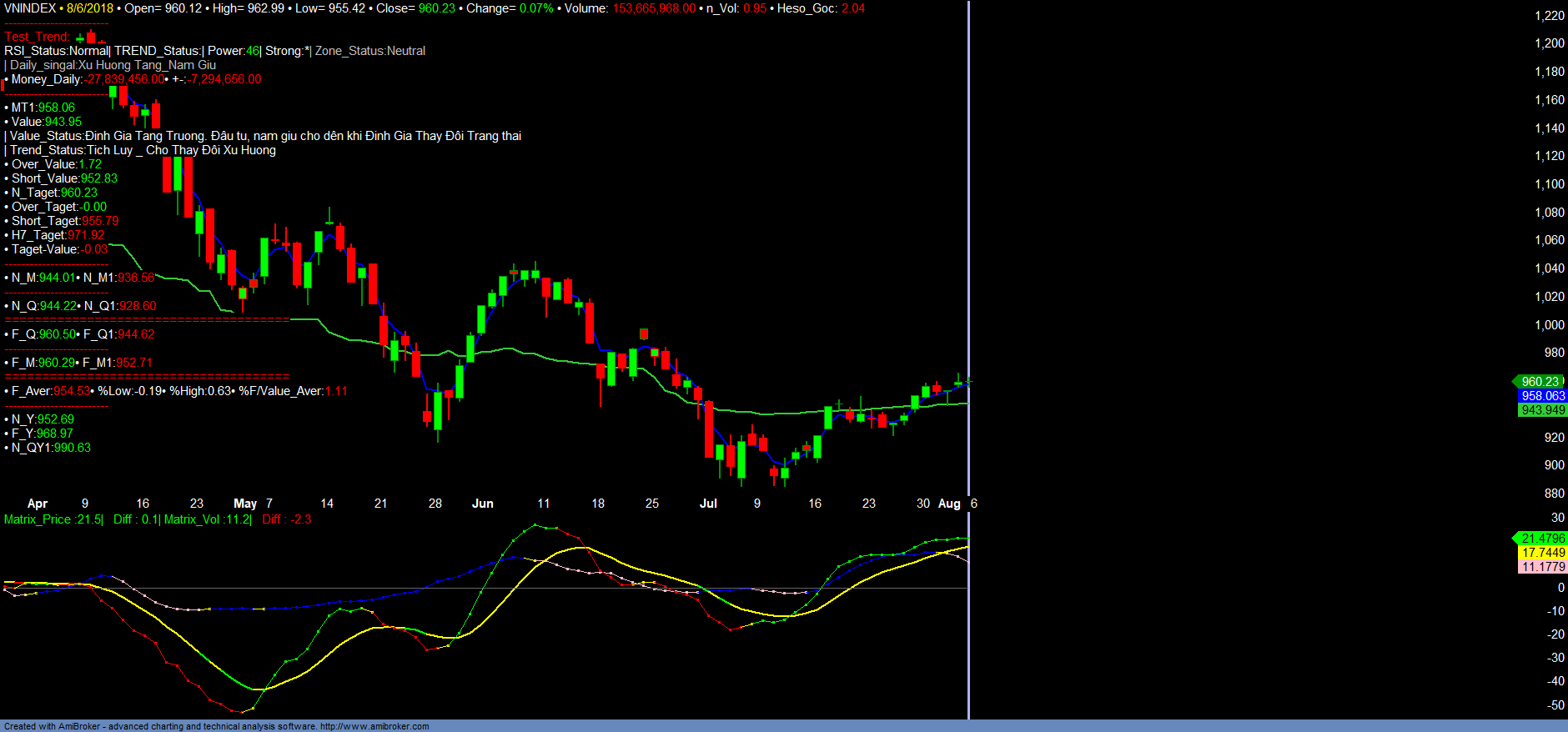The width and height of the screenshot is (1568, 732).
Task: Click the H7_Taget value line
Action: point(57,235)
